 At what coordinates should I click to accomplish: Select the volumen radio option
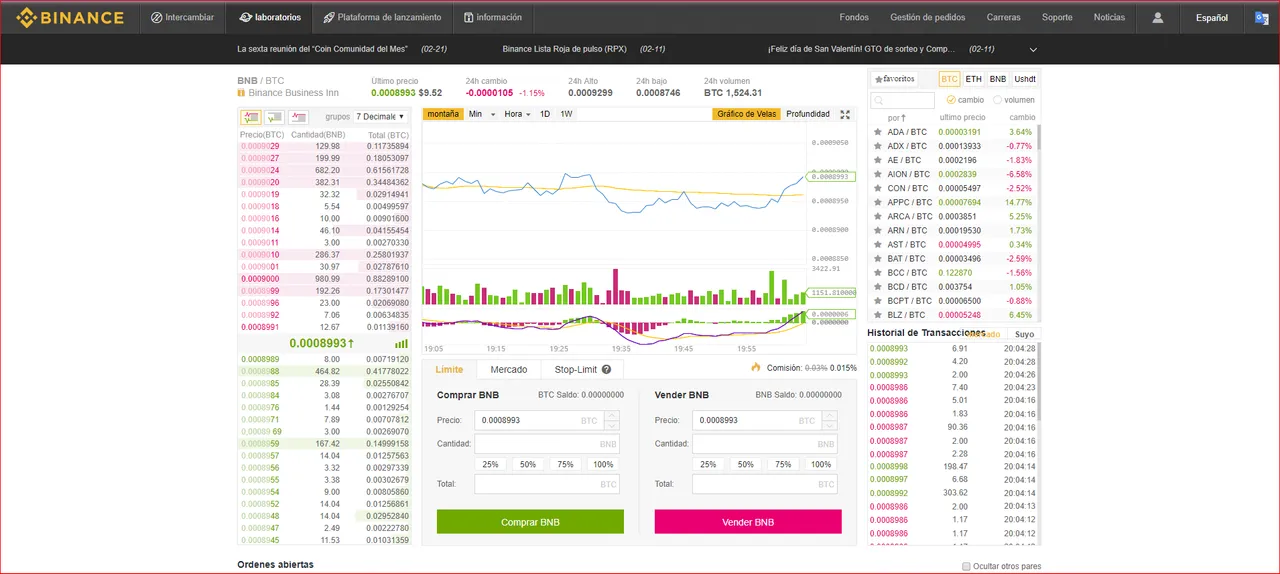998,100
